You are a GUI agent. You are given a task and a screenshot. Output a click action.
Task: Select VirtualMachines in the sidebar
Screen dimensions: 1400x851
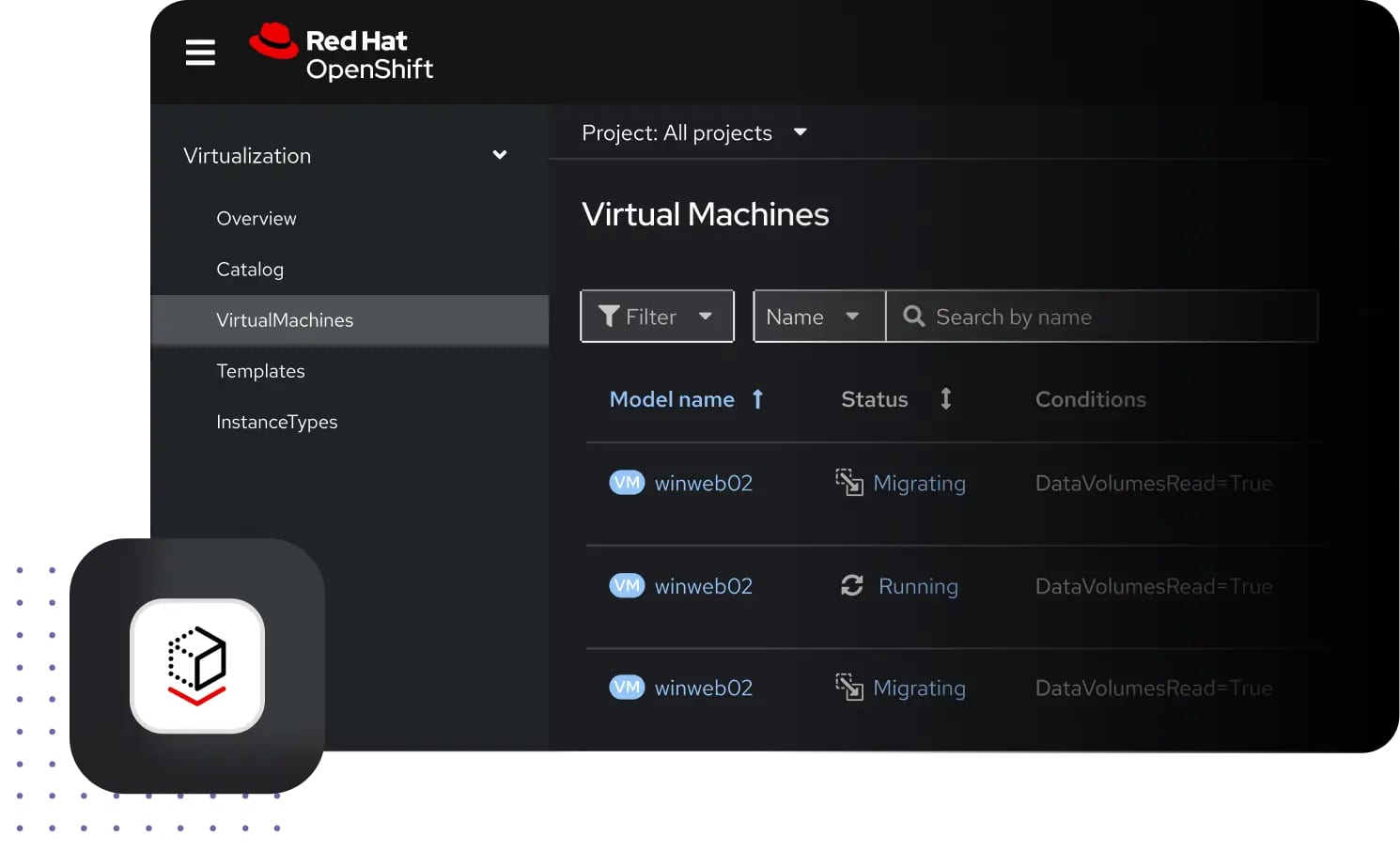tap(350, 320)
